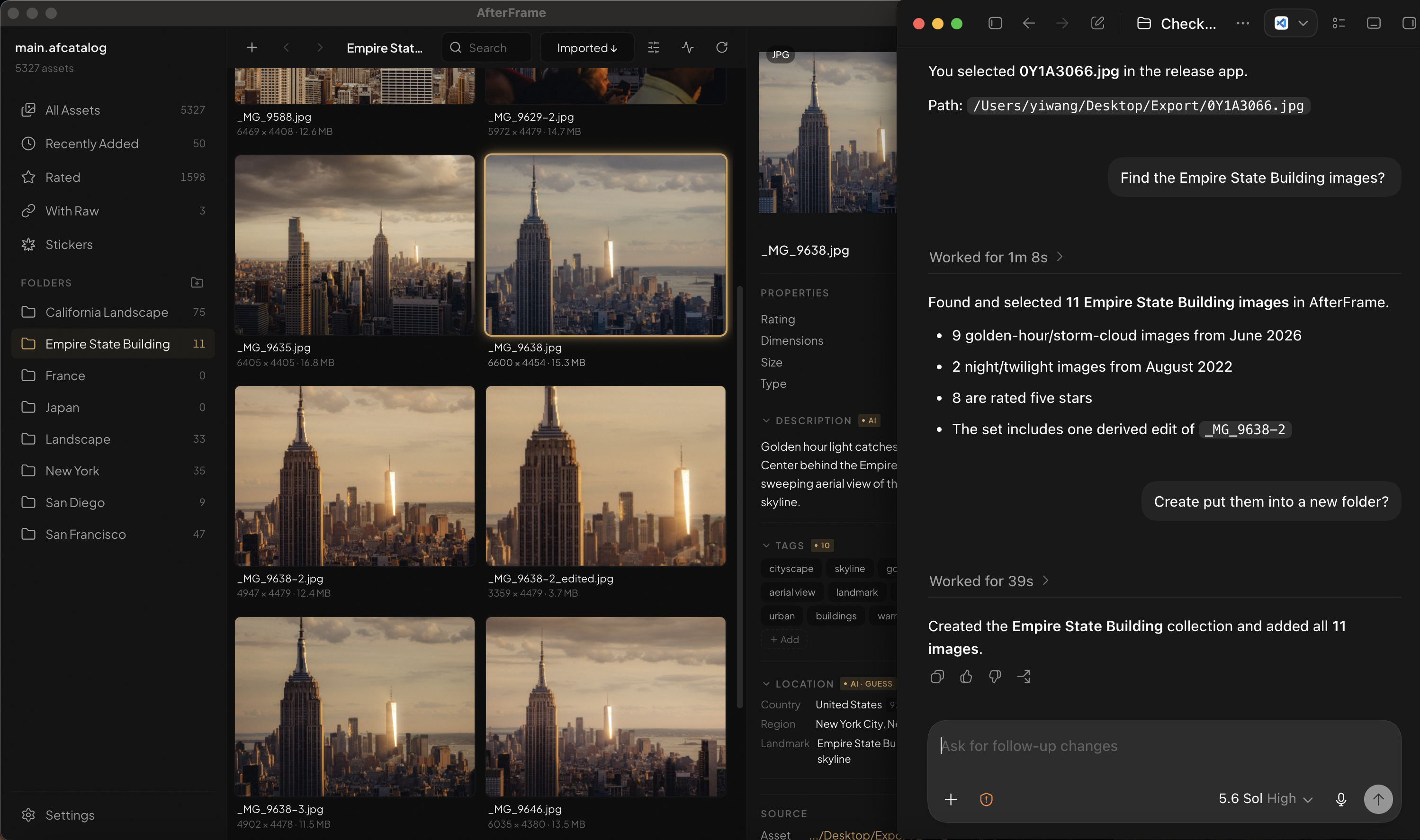Create a new folder with the Folders add icon

[197, 283]
